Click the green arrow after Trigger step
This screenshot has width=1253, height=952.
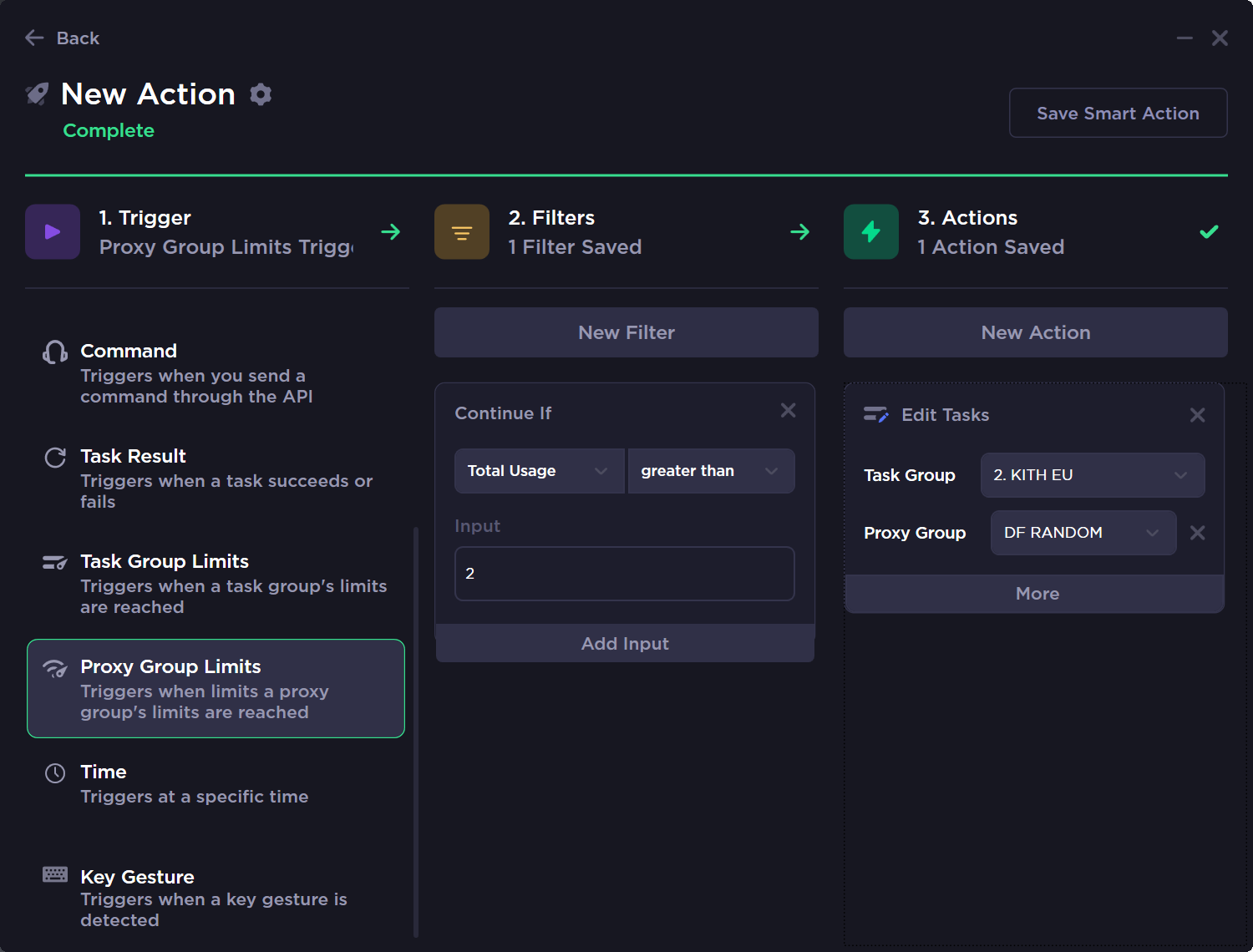390,232
